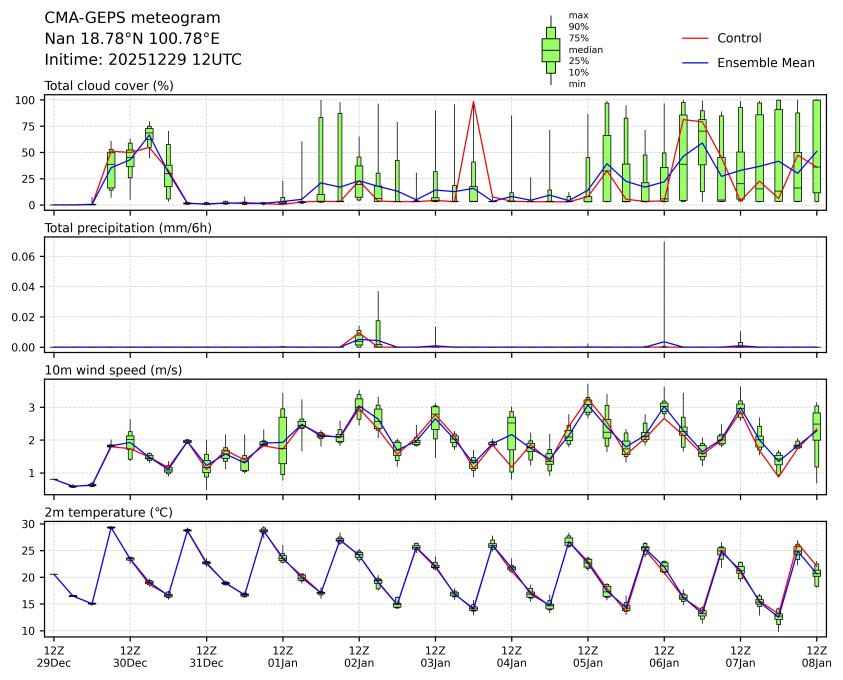Select the 12Z 02Jan time axis label
This screenshot has width=843, height=680.
(358, 656)
